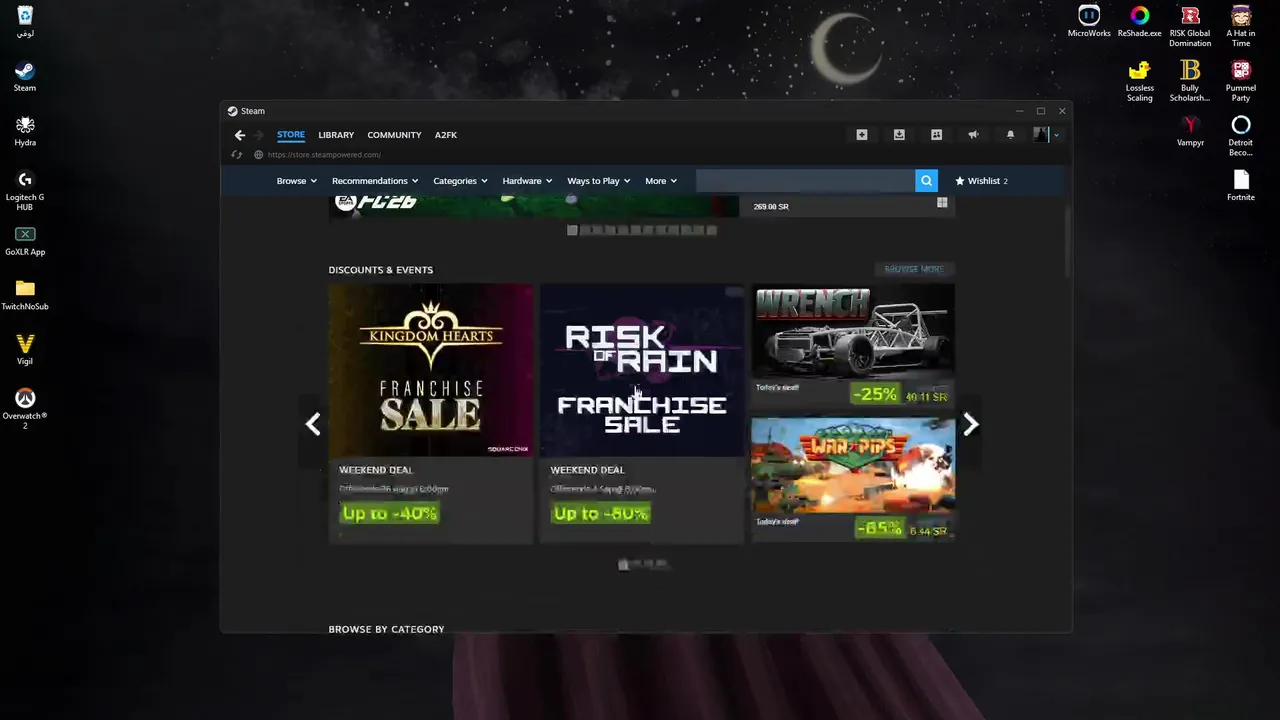
Task: Click the Up to -80% discount badge
Action: [601, 513]
